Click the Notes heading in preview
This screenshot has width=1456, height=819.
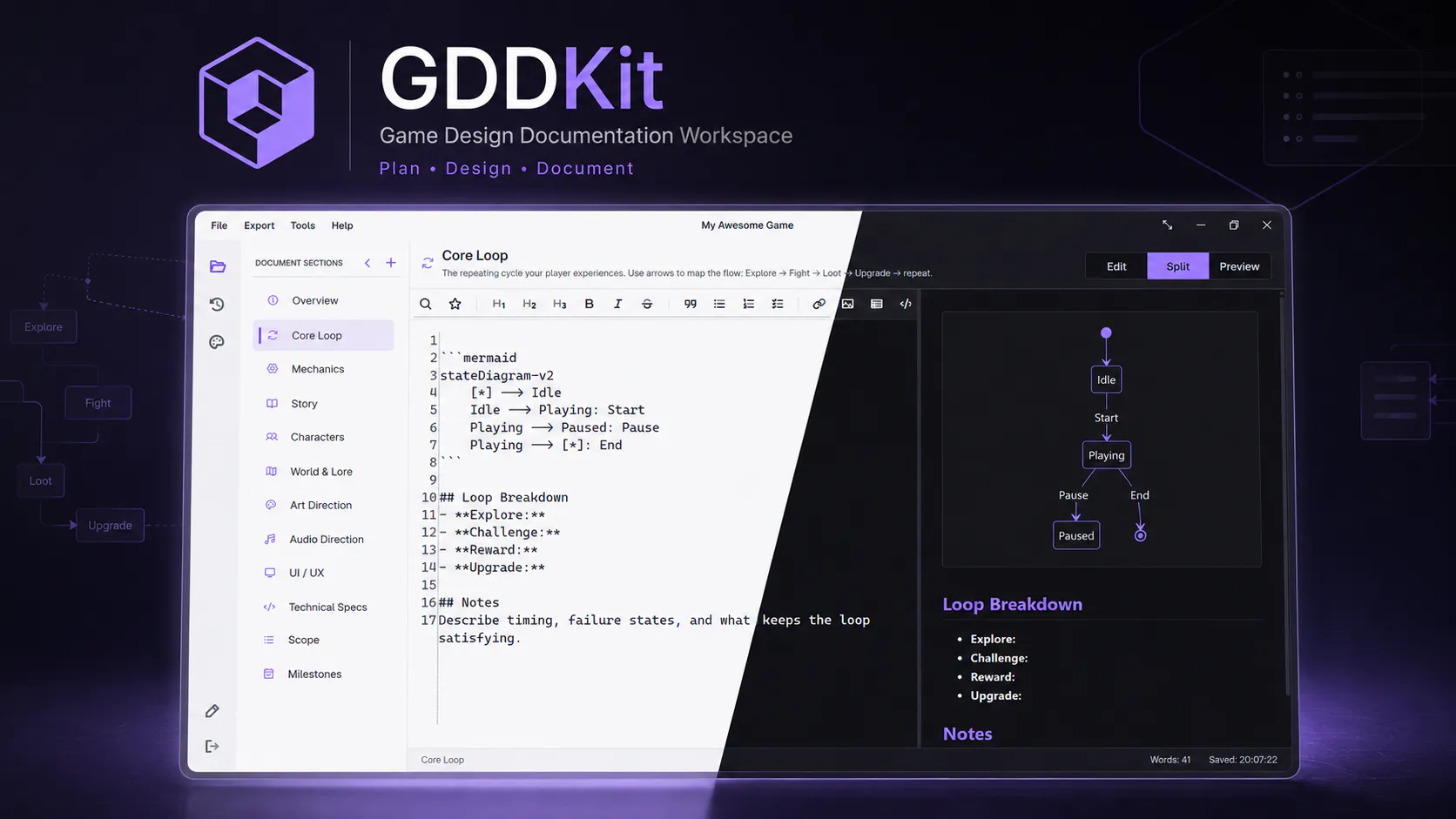[967, 734]
